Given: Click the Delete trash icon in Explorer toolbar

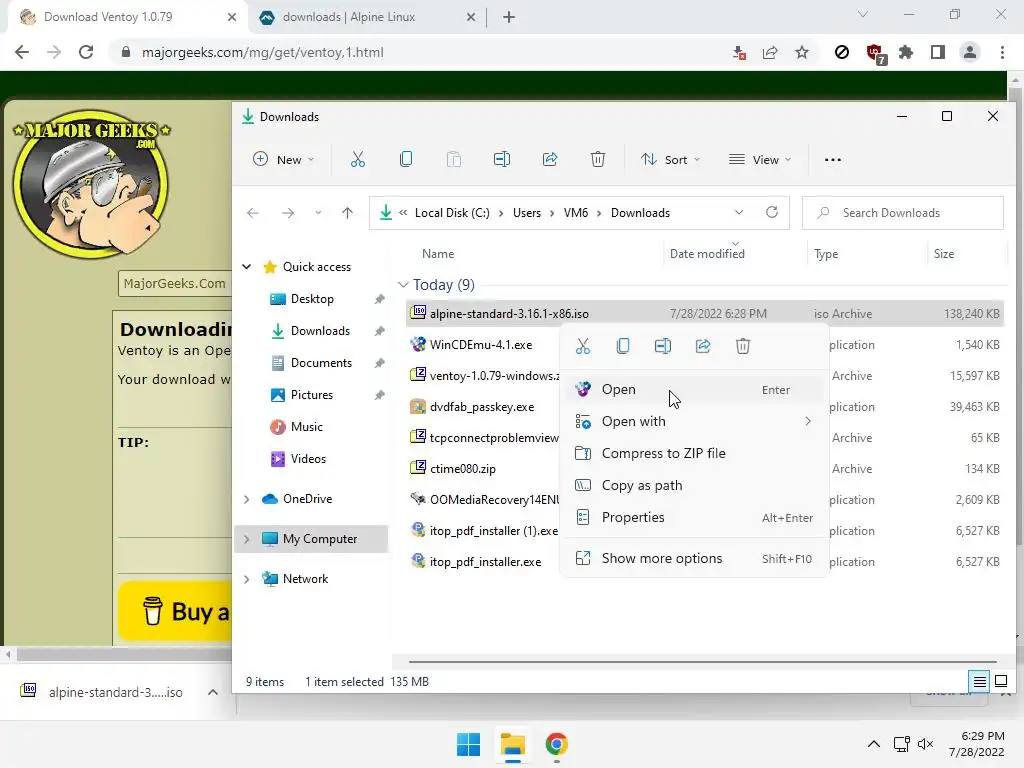Looking at the screenshot, I should tap(598, 159).
